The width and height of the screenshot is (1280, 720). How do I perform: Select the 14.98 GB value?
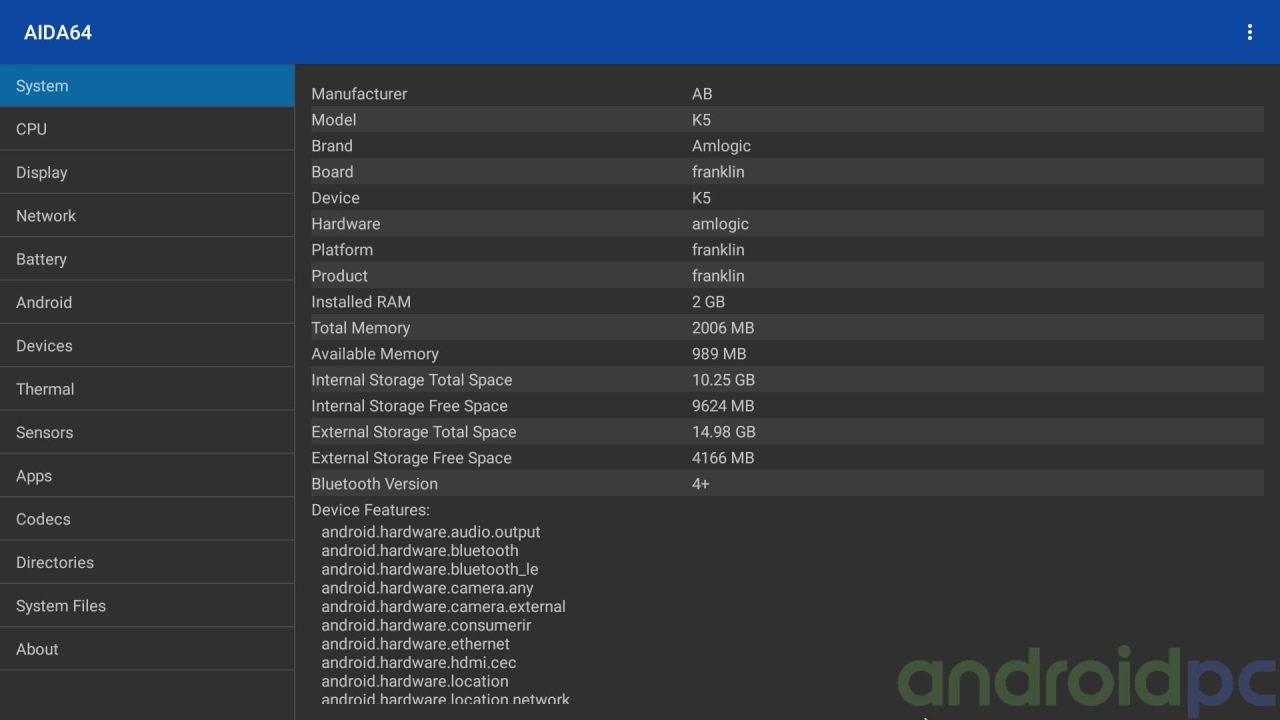pos(724,432)
